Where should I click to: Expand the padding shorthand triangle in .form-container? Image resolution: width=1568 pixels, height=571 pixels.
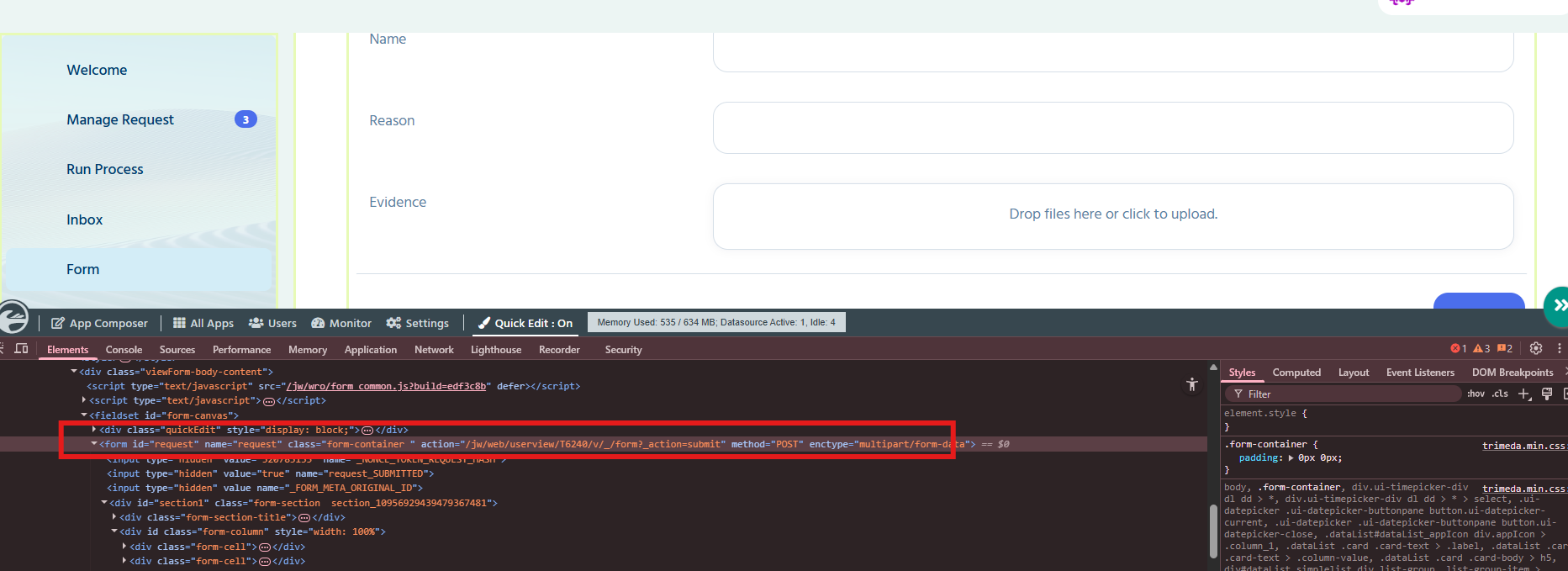[1291, 457]
